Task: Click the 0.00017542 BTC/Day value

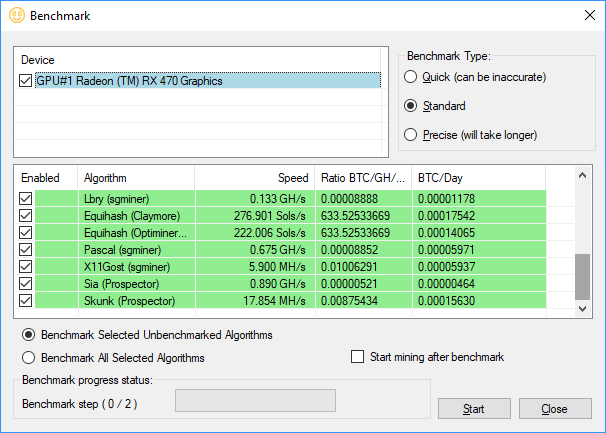Action: click(446, 216)
